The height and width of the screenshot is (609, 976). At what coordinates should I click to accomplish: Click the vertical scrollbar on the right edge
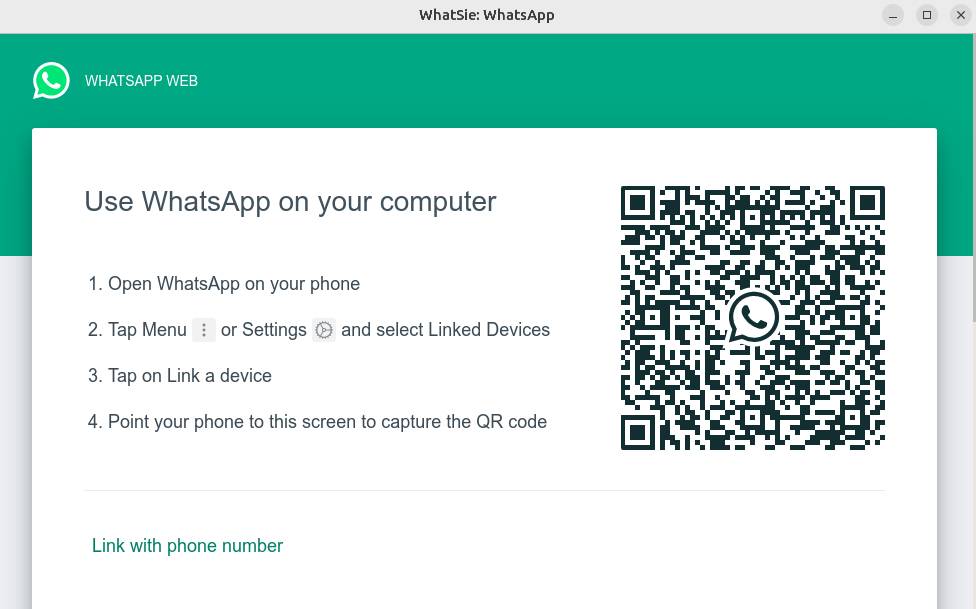coord(973,177)
